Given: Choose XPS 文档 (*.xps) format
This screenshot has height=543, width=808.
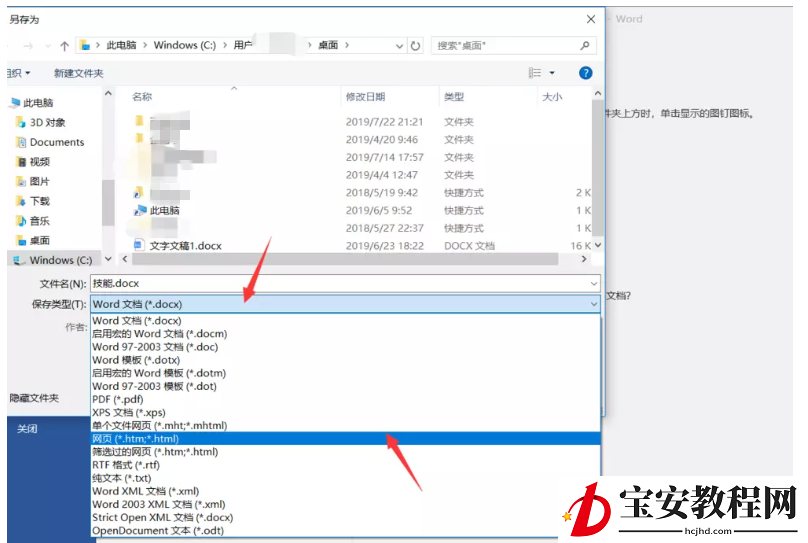Looking at the screenshot, I should 345,413.
